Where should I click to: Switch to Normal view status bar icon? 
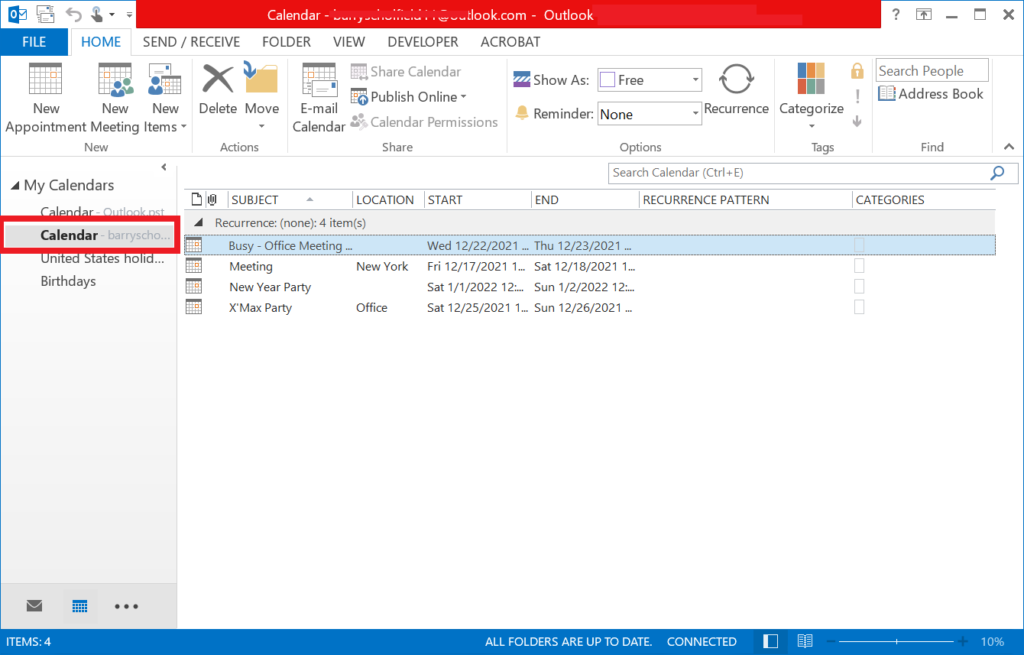coord(770,641)
